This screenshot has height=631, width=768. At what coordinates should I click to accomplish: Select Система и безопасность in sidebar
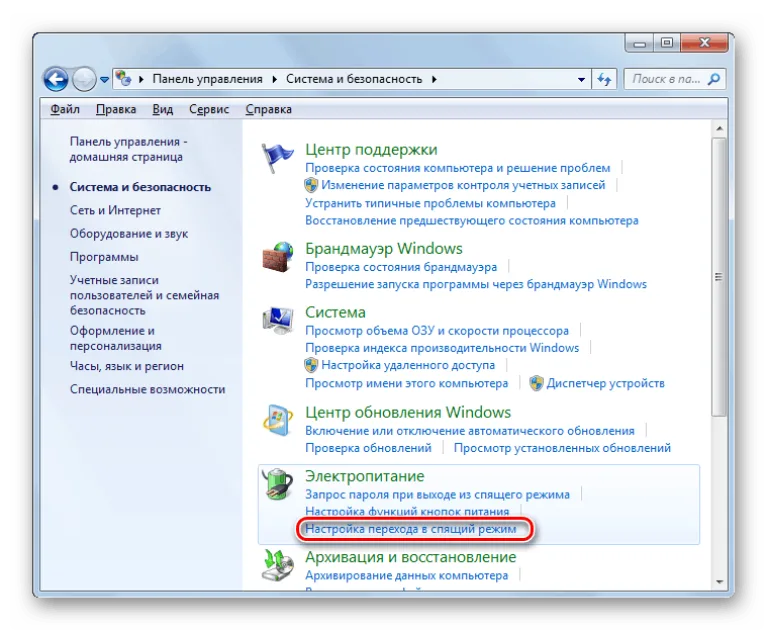(x=140, y=187)
